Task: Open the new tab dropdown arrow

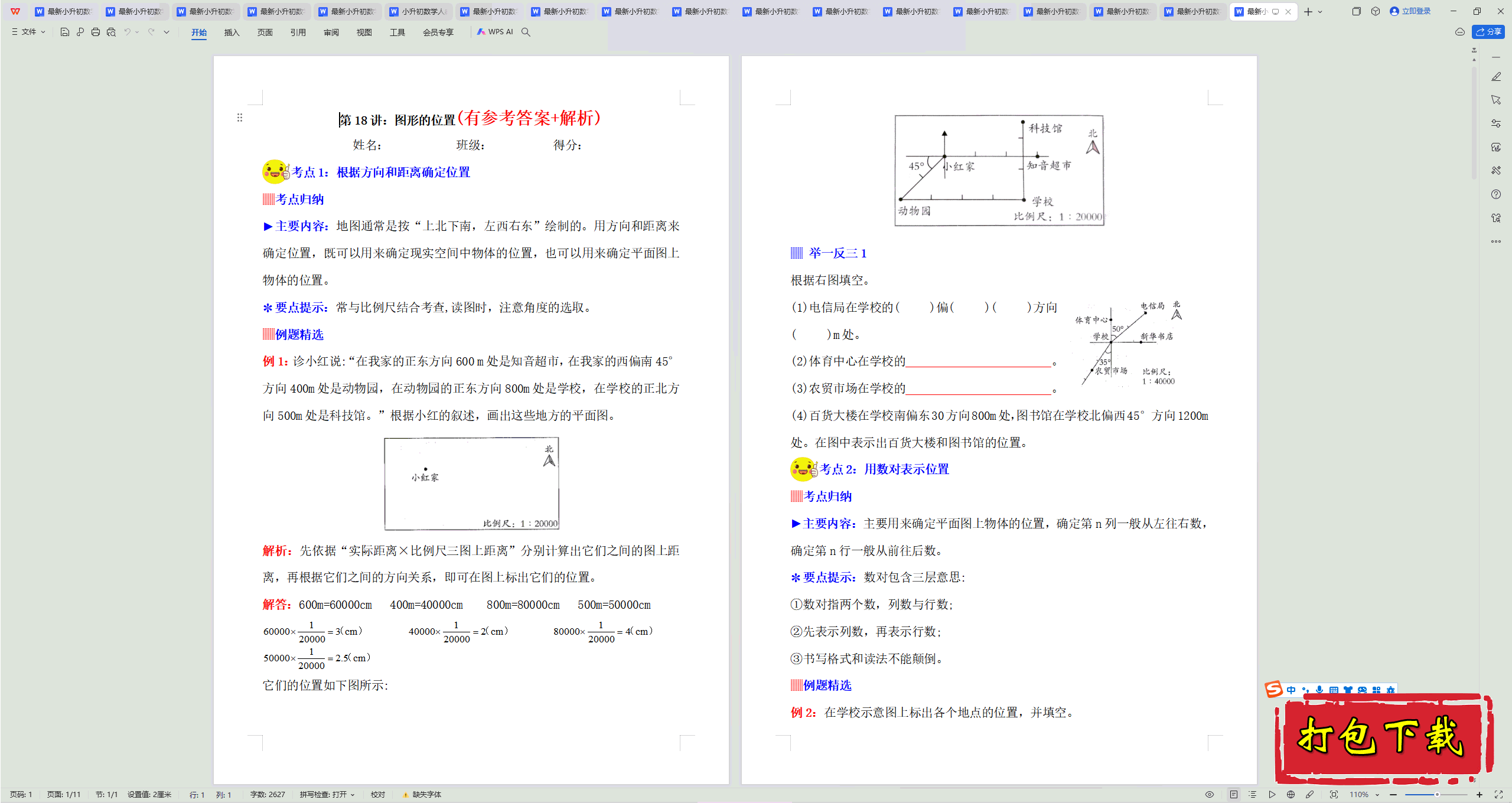Action: pos(1320,11)
